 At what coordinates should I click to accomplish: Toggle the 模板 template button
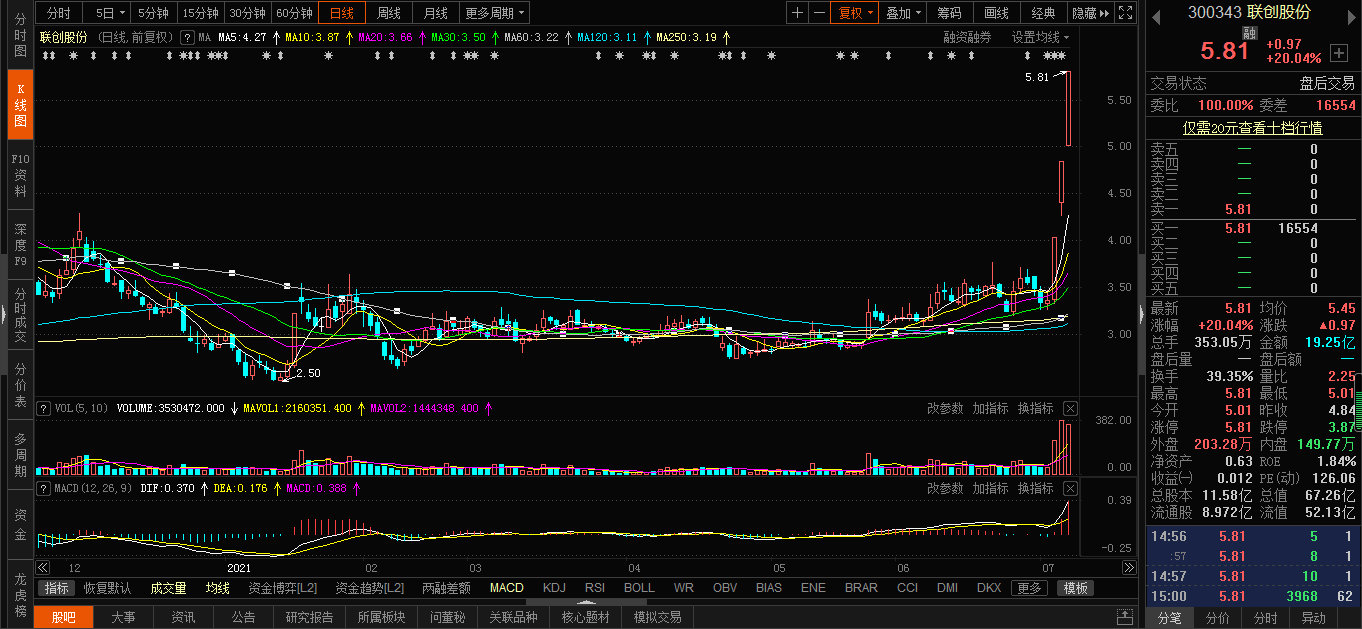pyautogui.click(x=1075, y=588)
